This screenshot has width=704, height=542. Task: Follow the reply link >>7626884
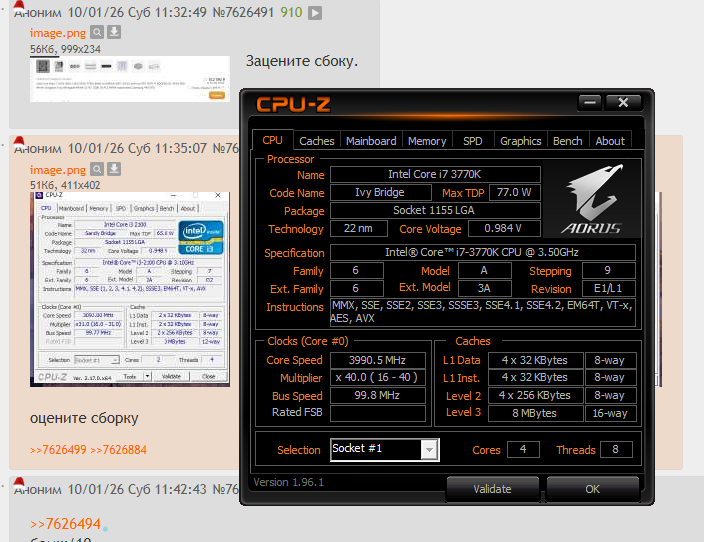(x=119, y=449)
